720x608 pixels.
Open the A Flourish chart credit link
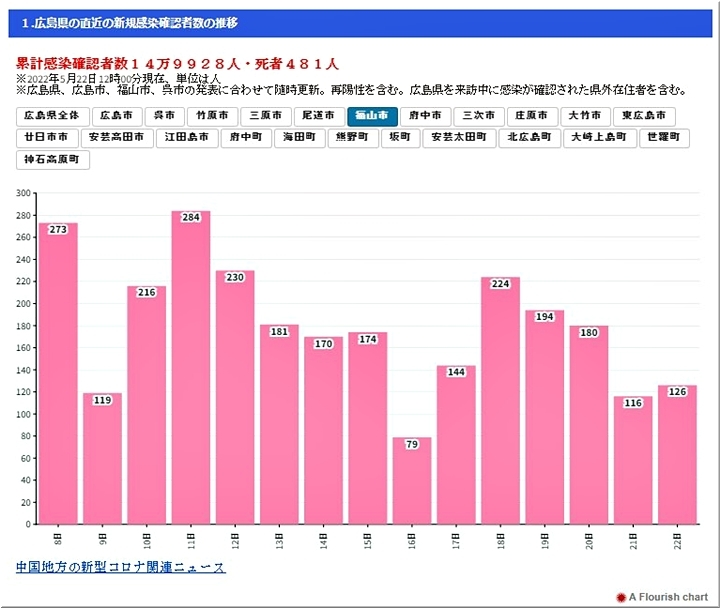(668, 597)
